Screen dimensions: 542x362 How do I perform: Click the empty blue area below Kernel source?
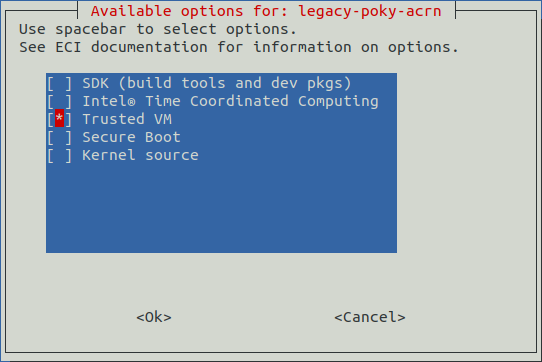click(221, 207)
